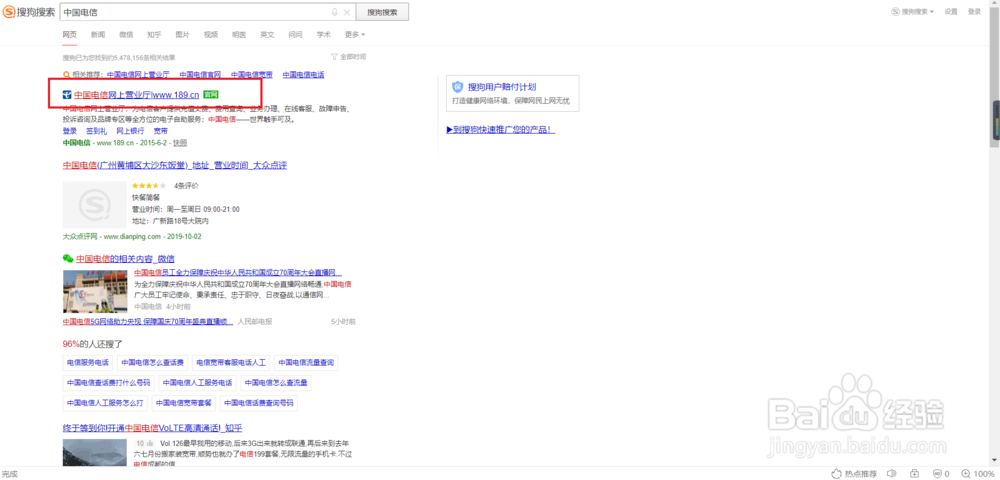Open 中国电信的相关内容_微信 result

coord(126,259)
